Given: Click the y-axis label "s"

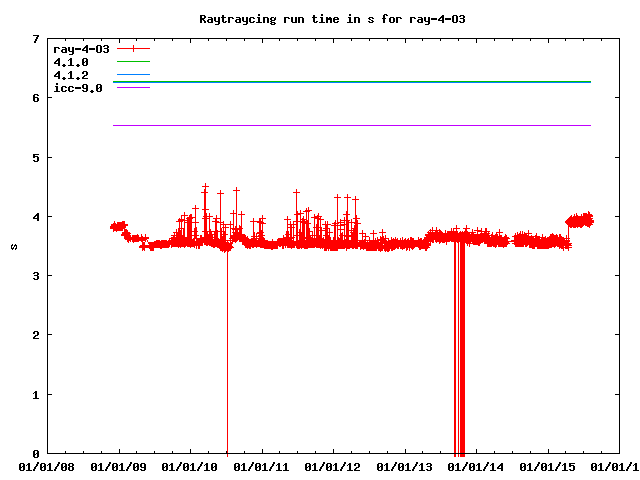Looking at the screenshot, I should click(x=12, y=247).
